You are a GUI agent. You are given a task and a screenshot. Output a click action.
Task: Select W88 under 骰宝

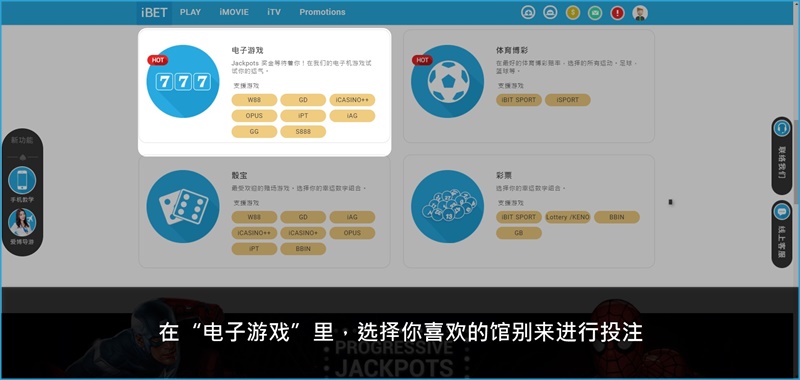[x=254, y=217]
